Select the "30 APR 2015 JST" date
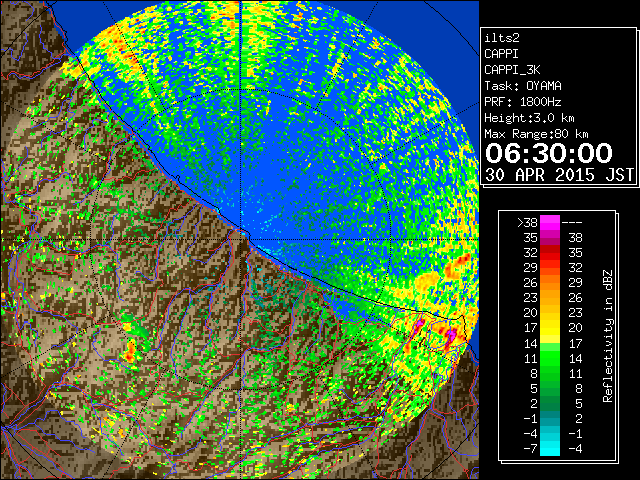Viewport: 640px width, 480px height. pyautogui.click(x=560, y=175)
